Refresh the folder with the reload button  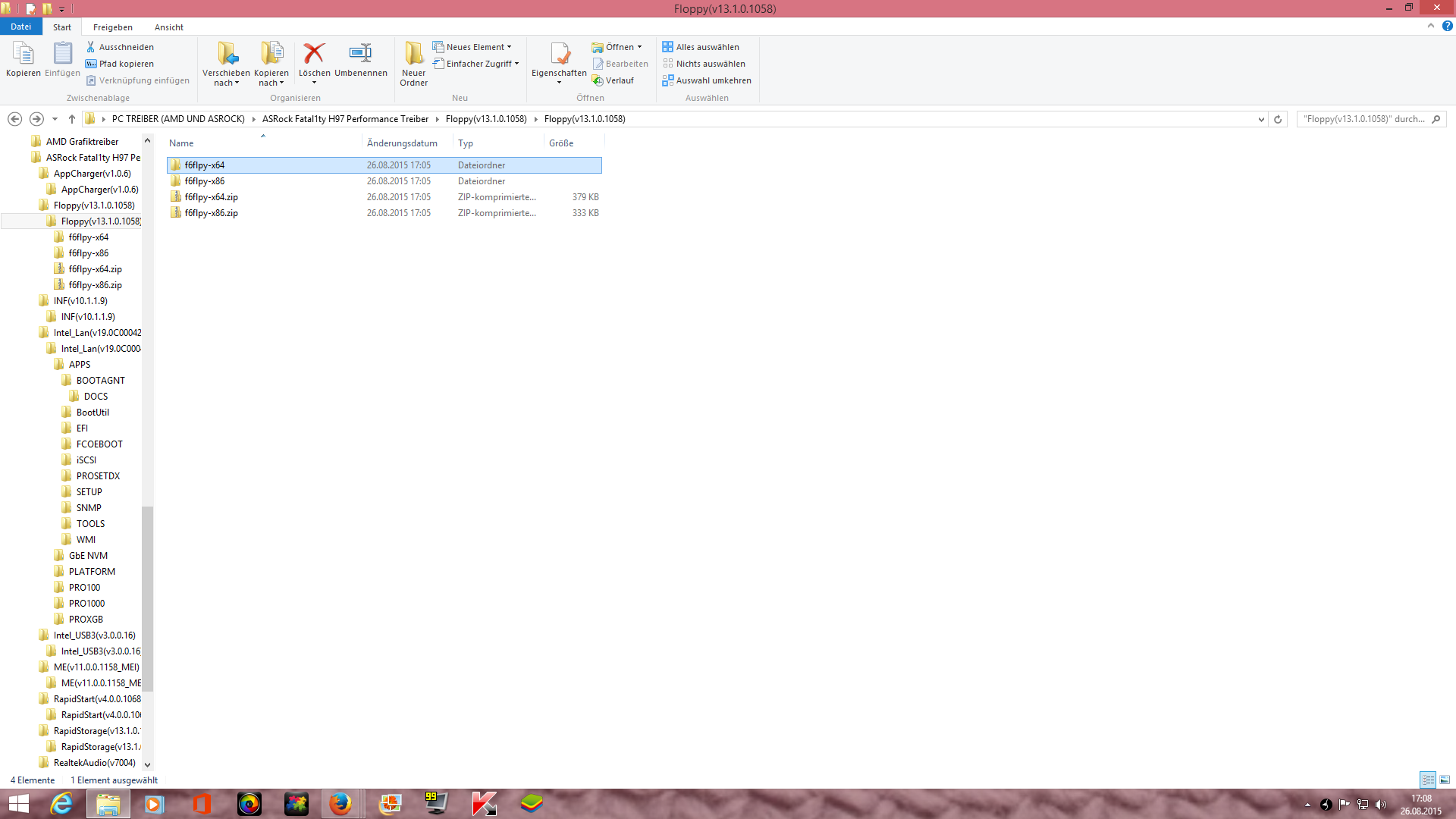click(1278, 119)
